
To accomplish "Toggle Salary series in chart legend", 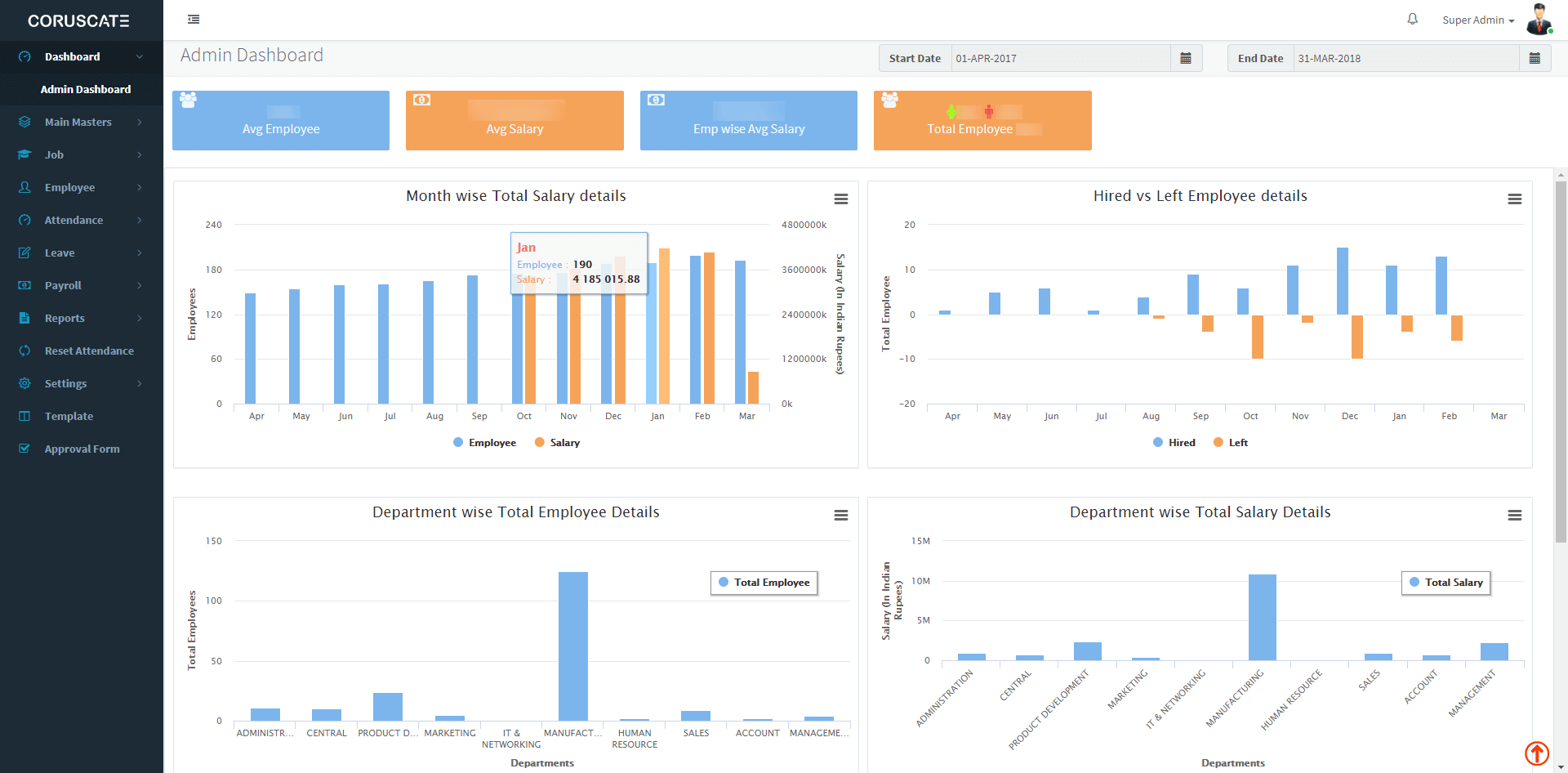I will 557,443.
